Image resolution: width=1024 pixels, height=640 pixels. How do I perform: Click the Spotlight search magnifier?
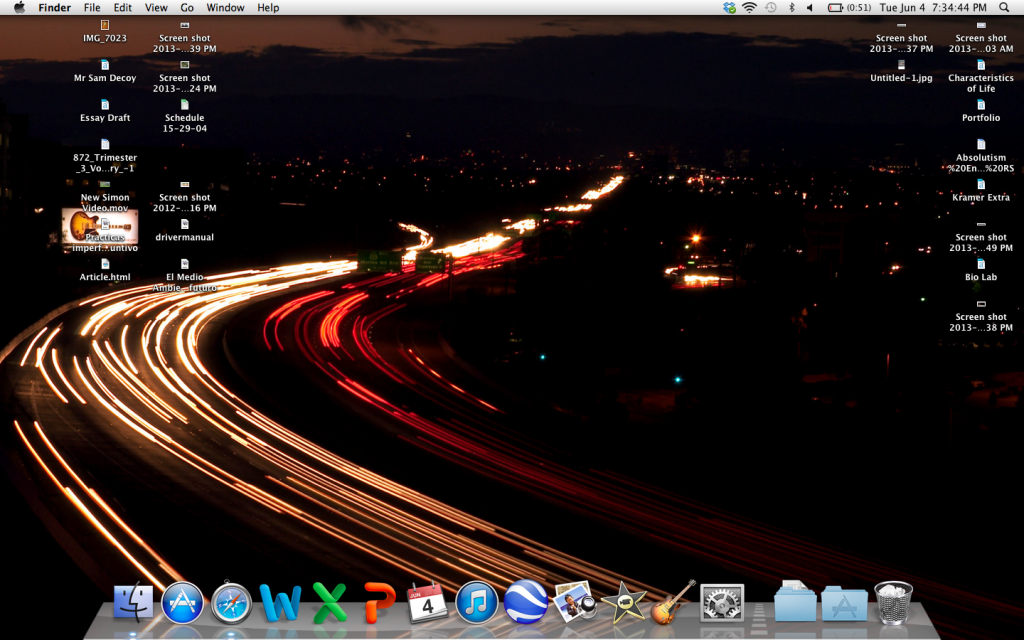(1004, 7)
